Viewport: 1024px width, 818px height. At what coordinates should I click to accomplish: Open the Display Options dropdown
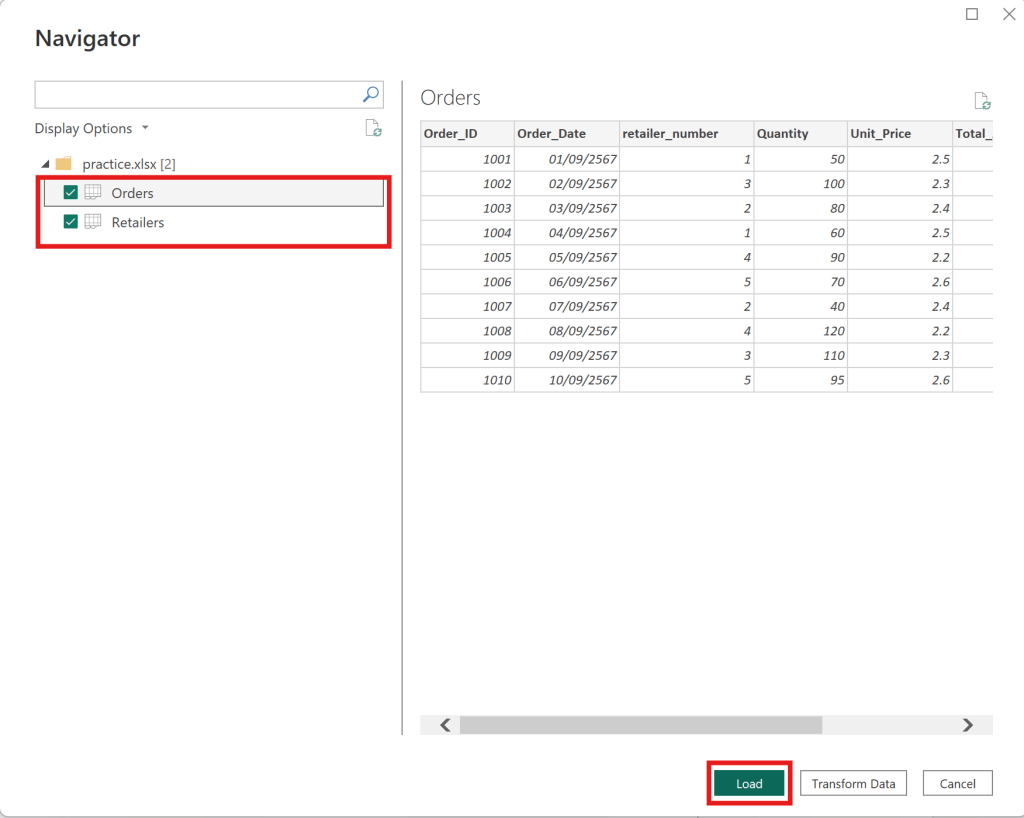coord(91,129)
